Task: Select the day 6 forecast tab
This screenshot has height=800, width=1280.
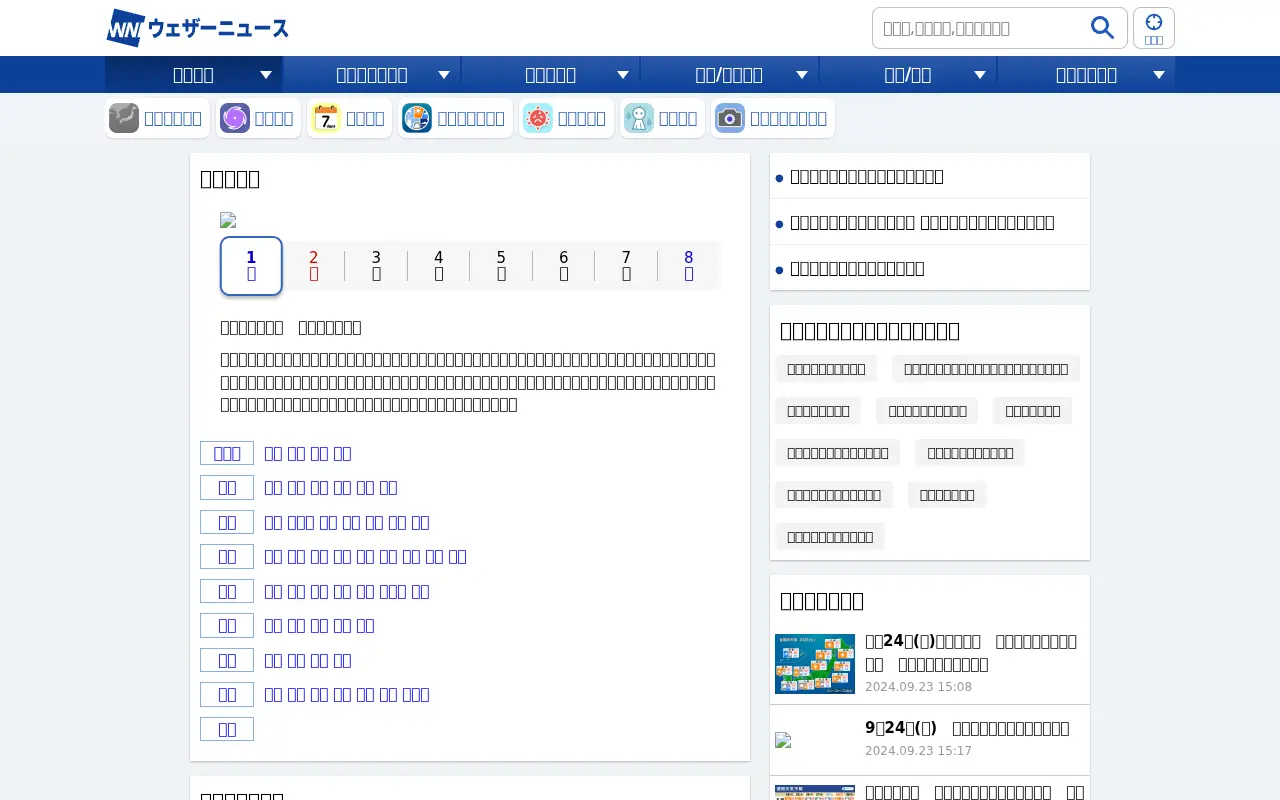Action: point(564,266)
